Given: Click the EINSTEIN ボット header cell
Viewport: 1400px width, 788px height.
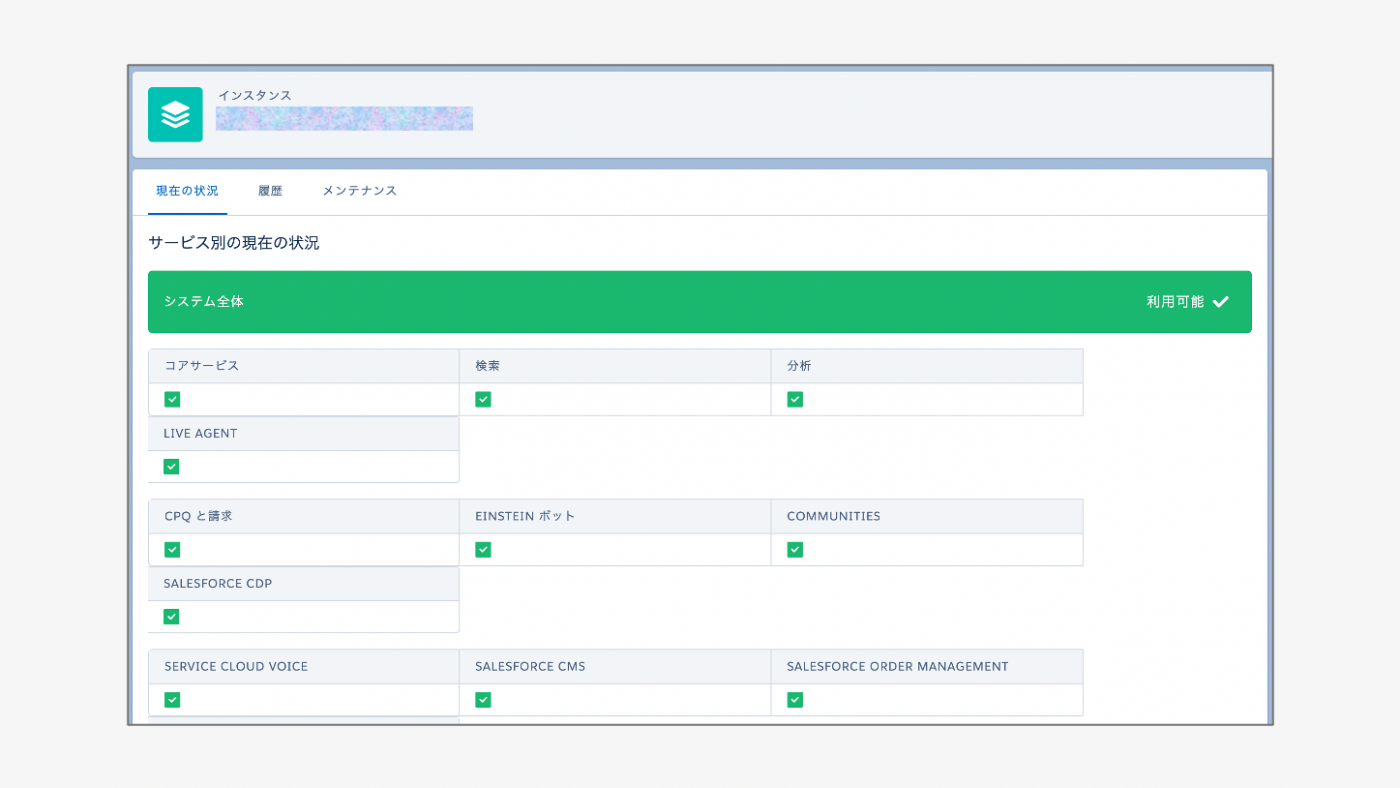Looking at the screenshot, I should [x=615, y=516].
